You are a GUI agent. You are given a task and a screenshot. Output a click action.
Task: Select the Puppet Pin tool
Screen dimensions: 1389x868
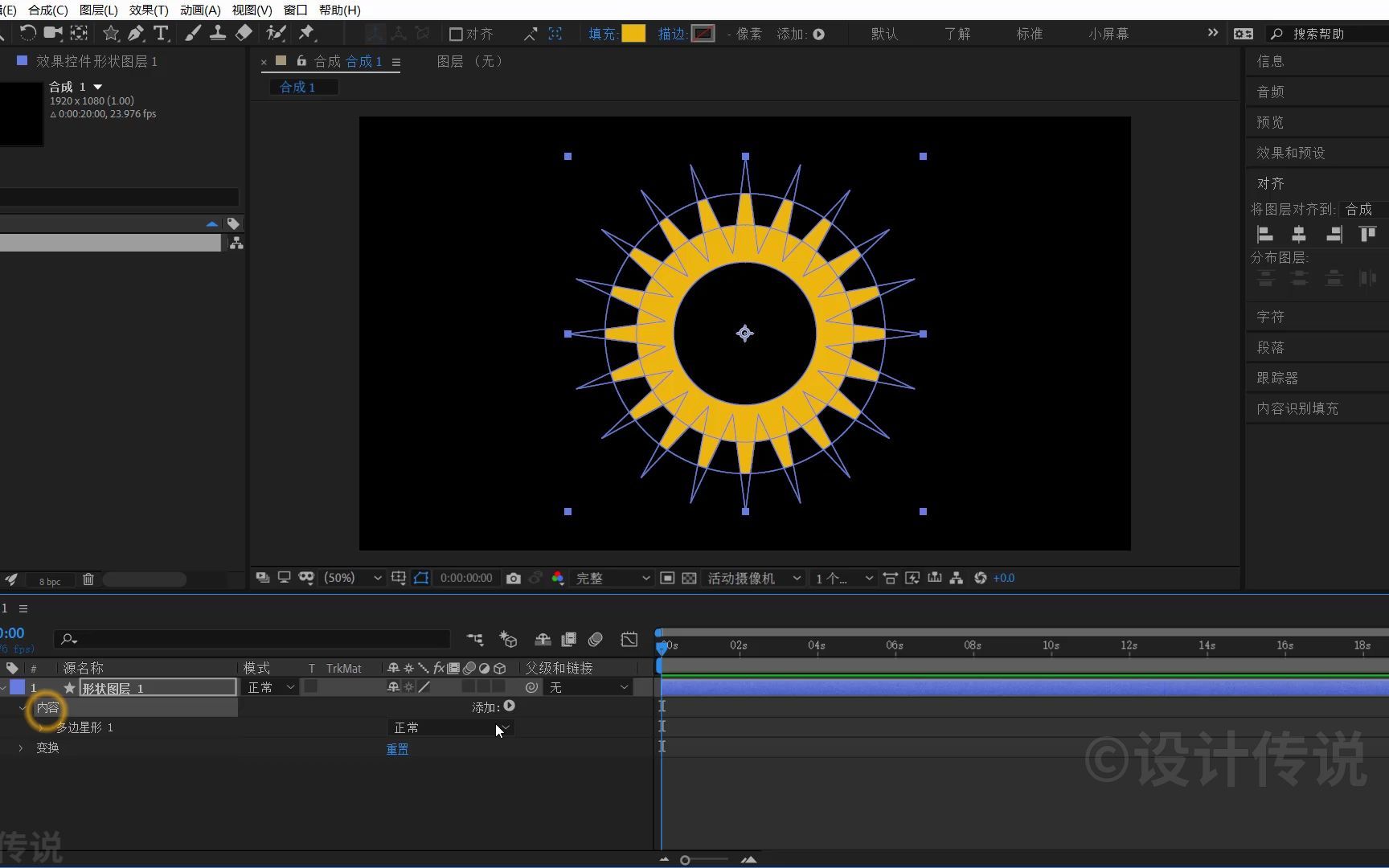point(306,33)
